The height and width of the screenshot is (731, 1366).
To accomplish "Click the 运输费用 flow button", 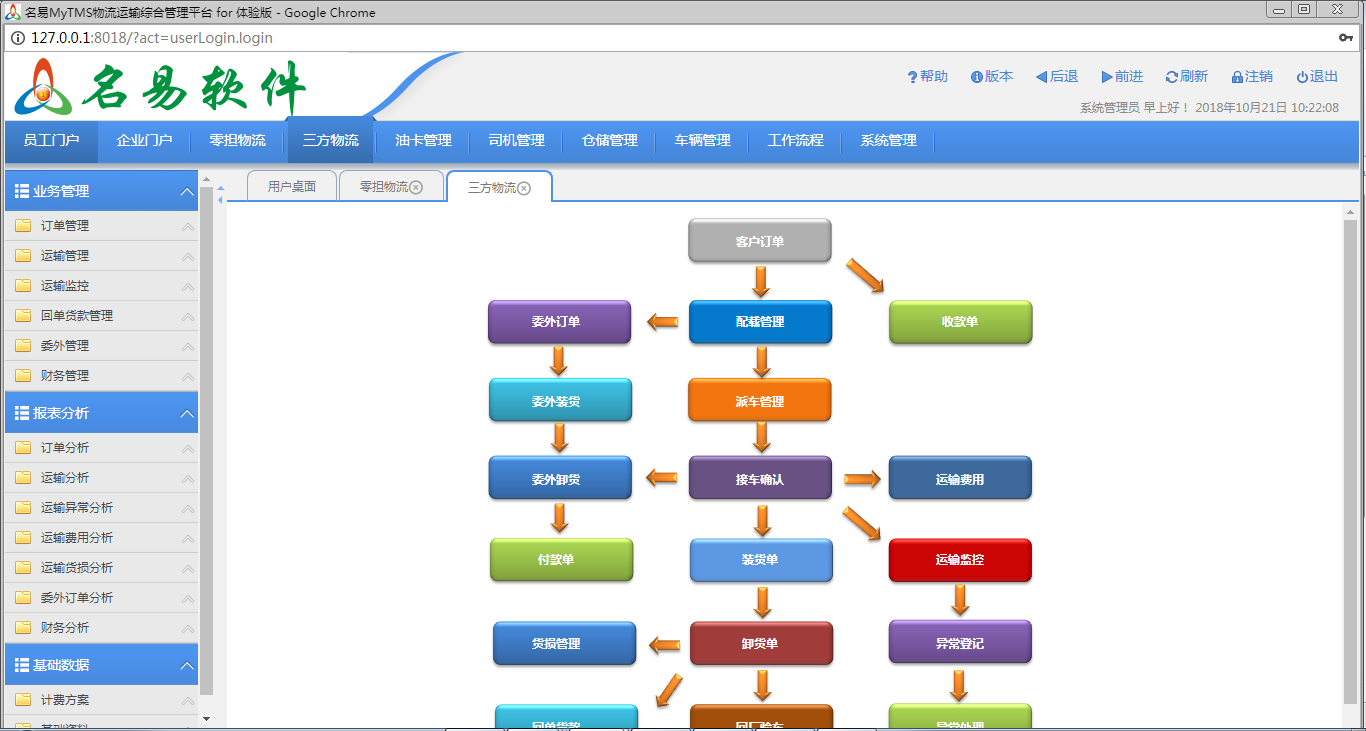I will point(960,479).
